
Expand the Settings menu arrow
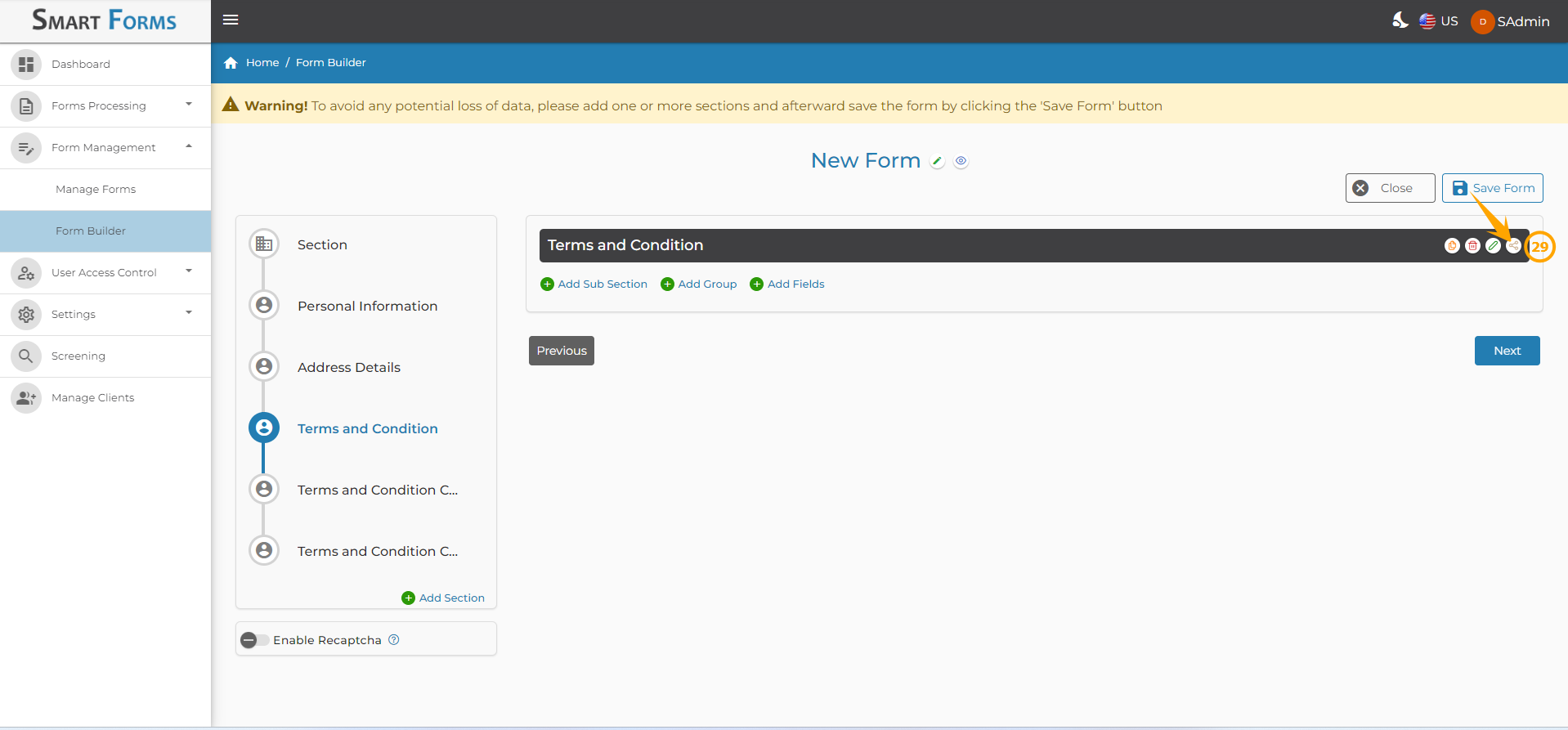coord(189,313)
